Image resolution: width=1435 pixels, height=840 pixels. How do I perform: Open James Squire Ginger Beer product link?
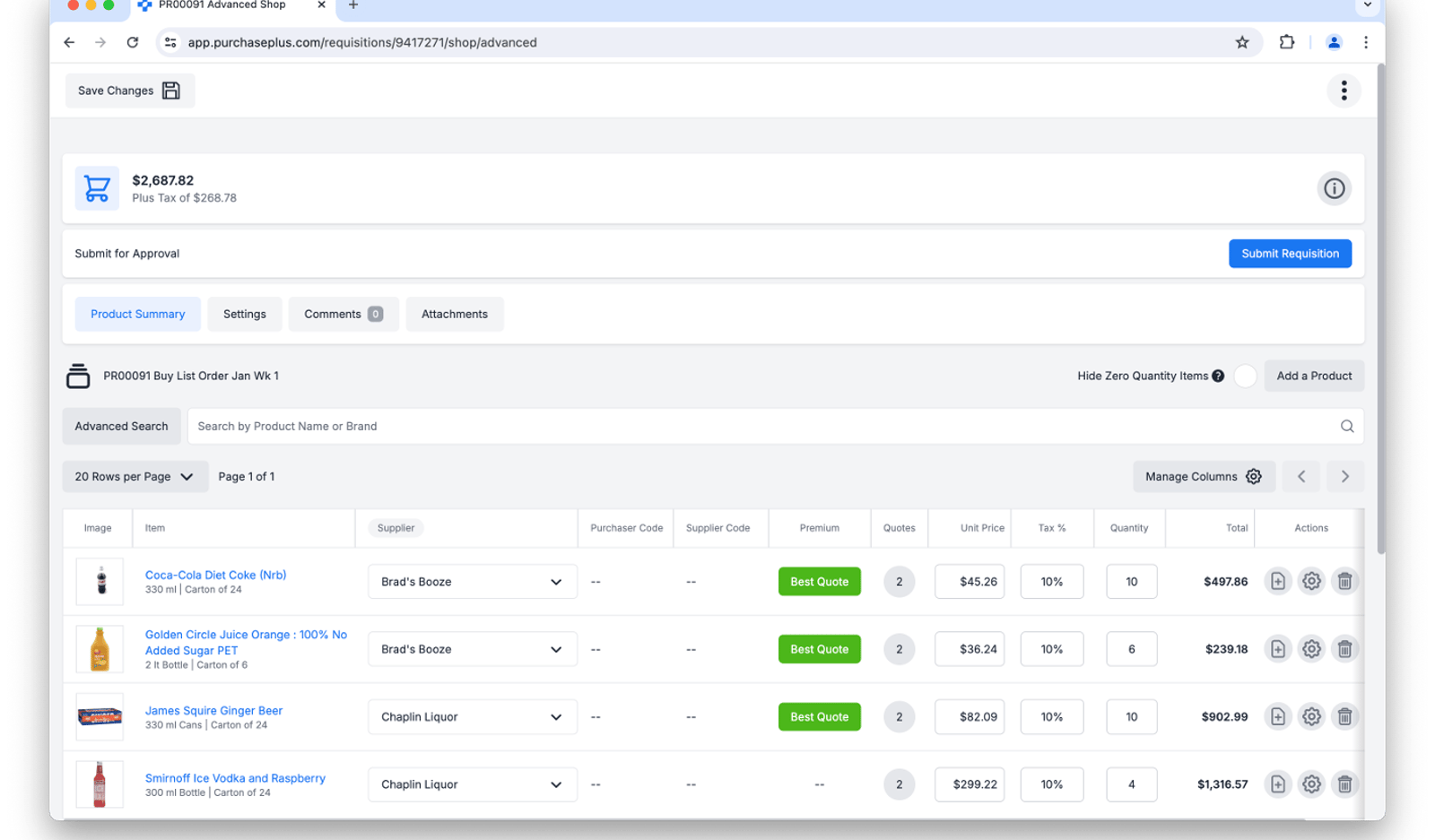tap(213, 710)
